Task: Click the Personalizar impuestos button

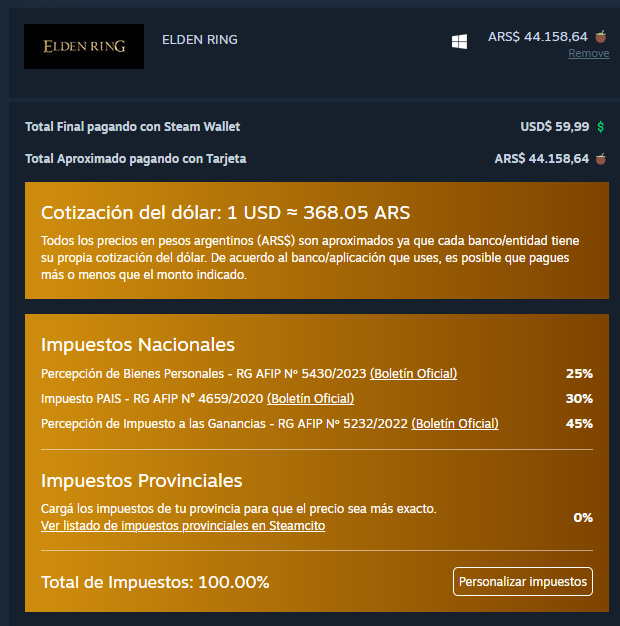Action: coord(523,582)
